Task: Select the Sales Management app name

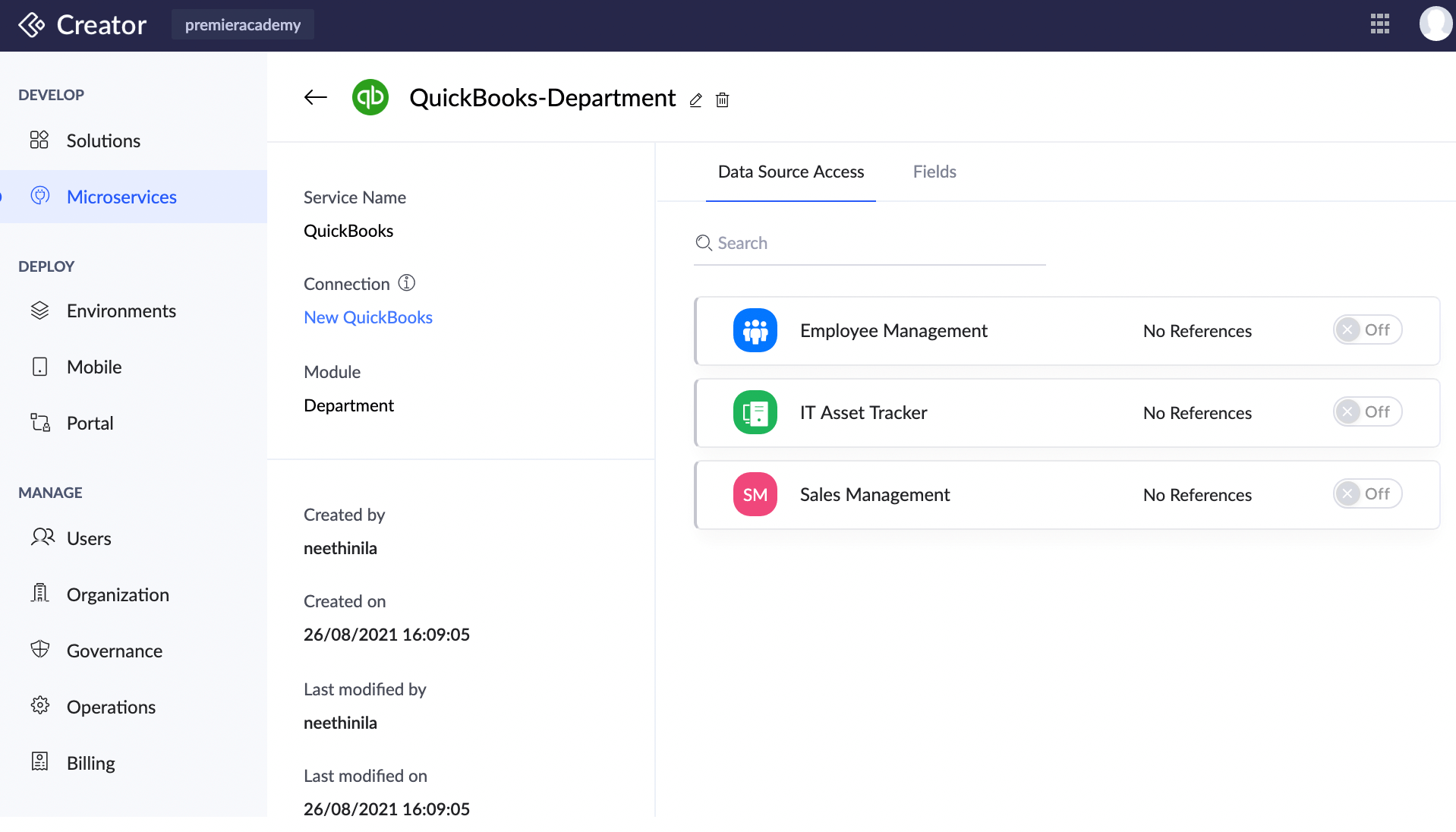Action: click(875, 494)
